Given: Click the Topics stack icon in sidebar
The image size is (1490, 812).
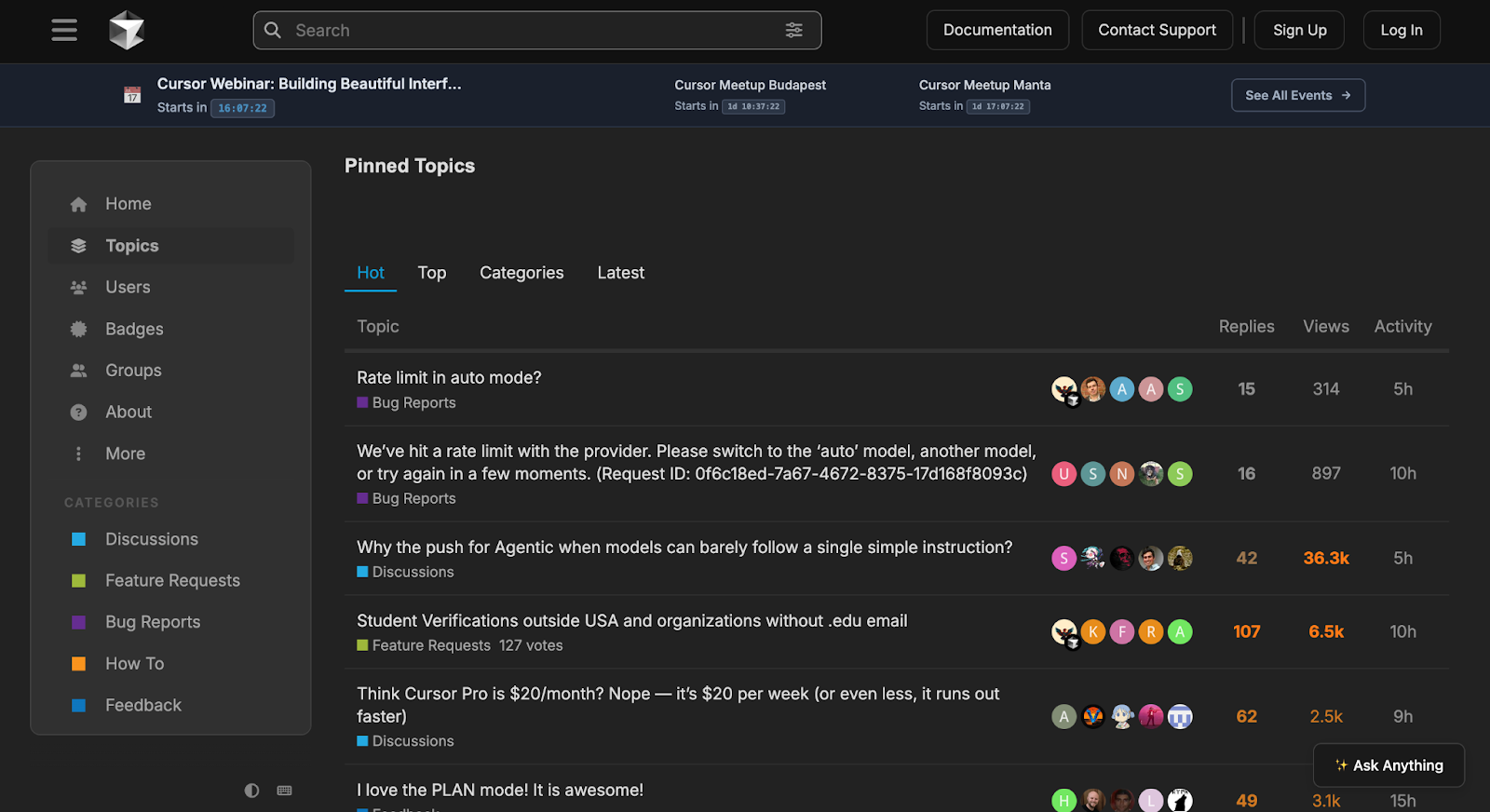Looking at the screenshot, I should pos(78,246).
